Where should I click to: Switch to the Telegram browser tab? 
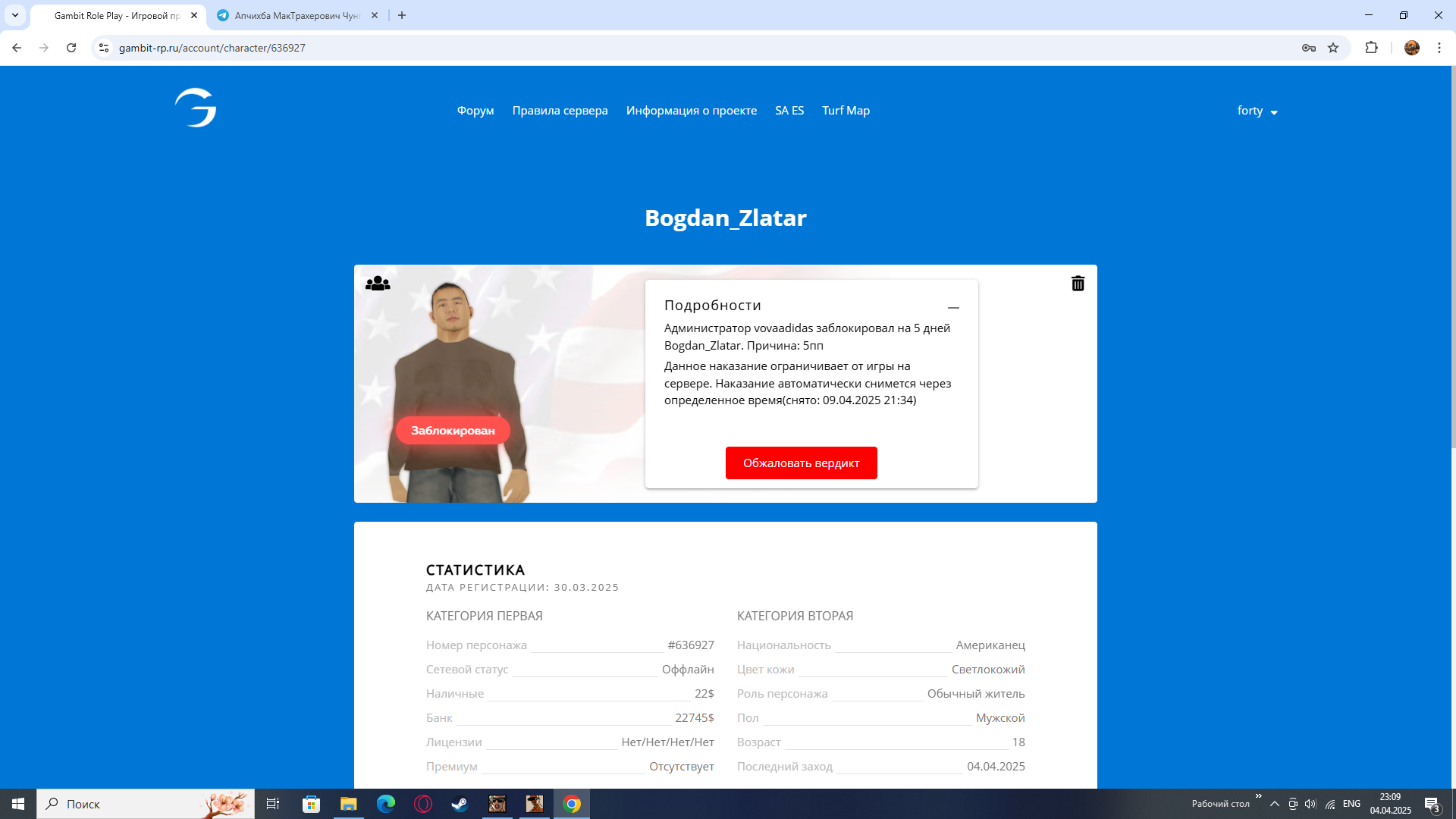(296, 15)
